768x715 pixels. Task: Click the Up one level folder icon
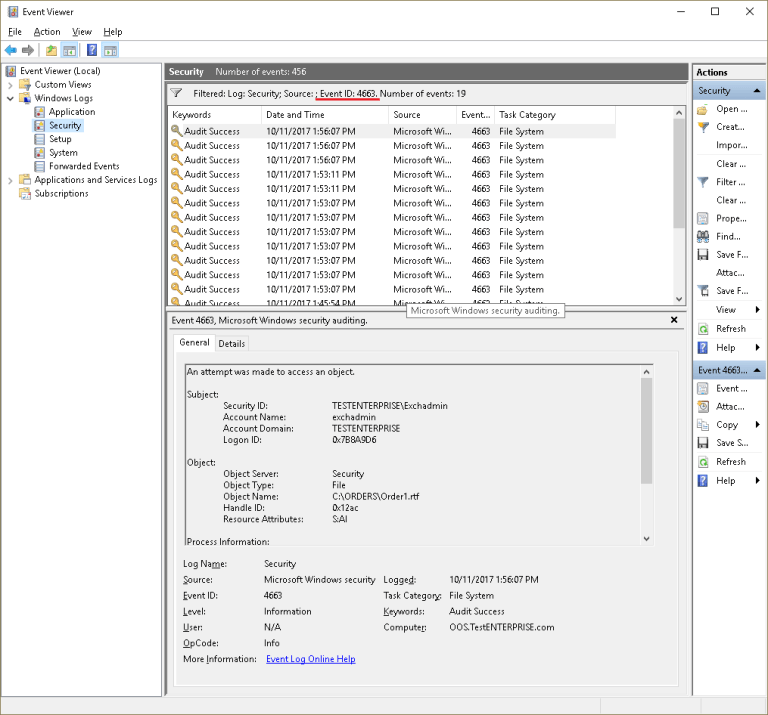pos(51,50)
